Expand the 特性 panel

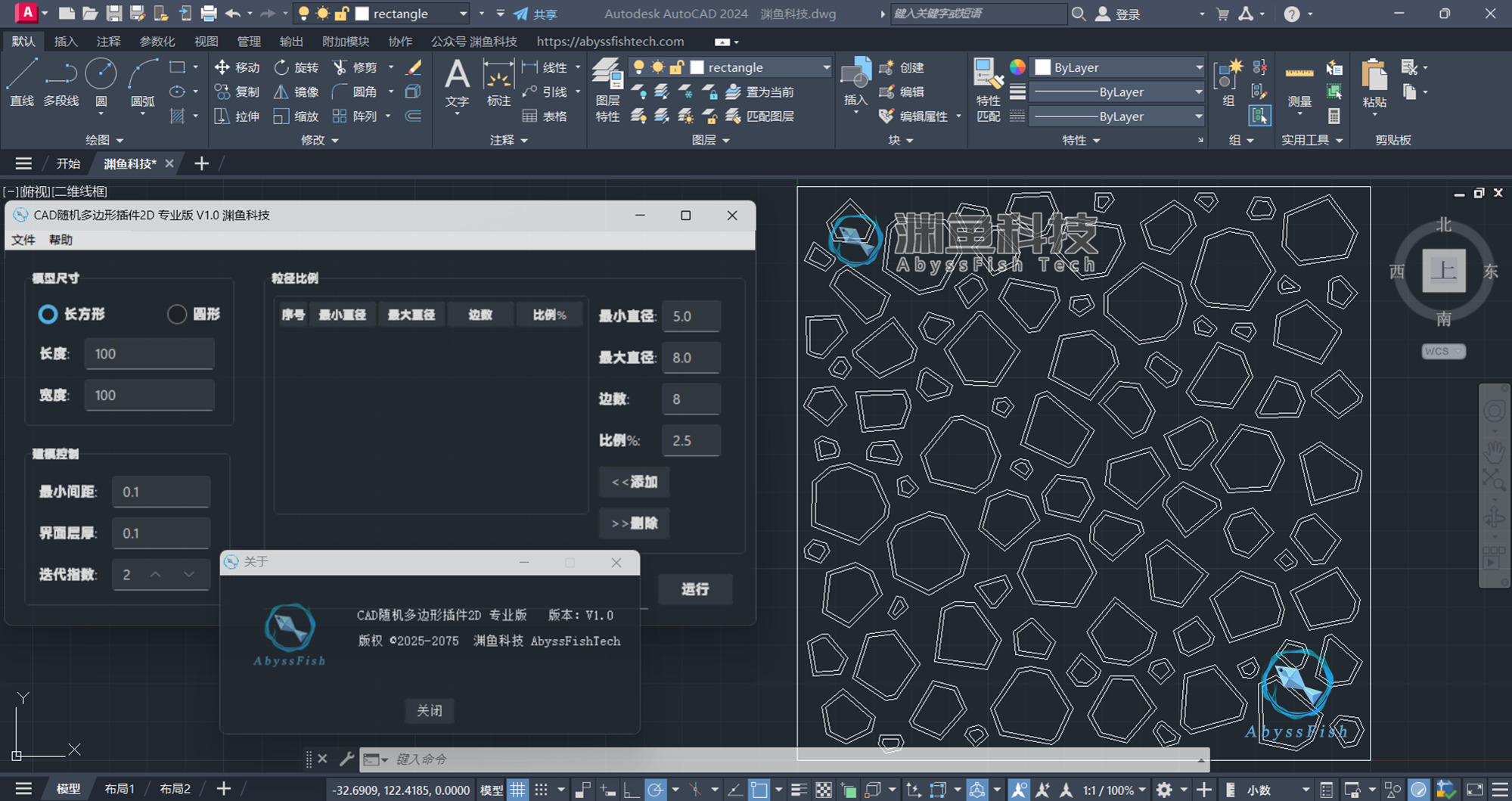[1081, 140]
